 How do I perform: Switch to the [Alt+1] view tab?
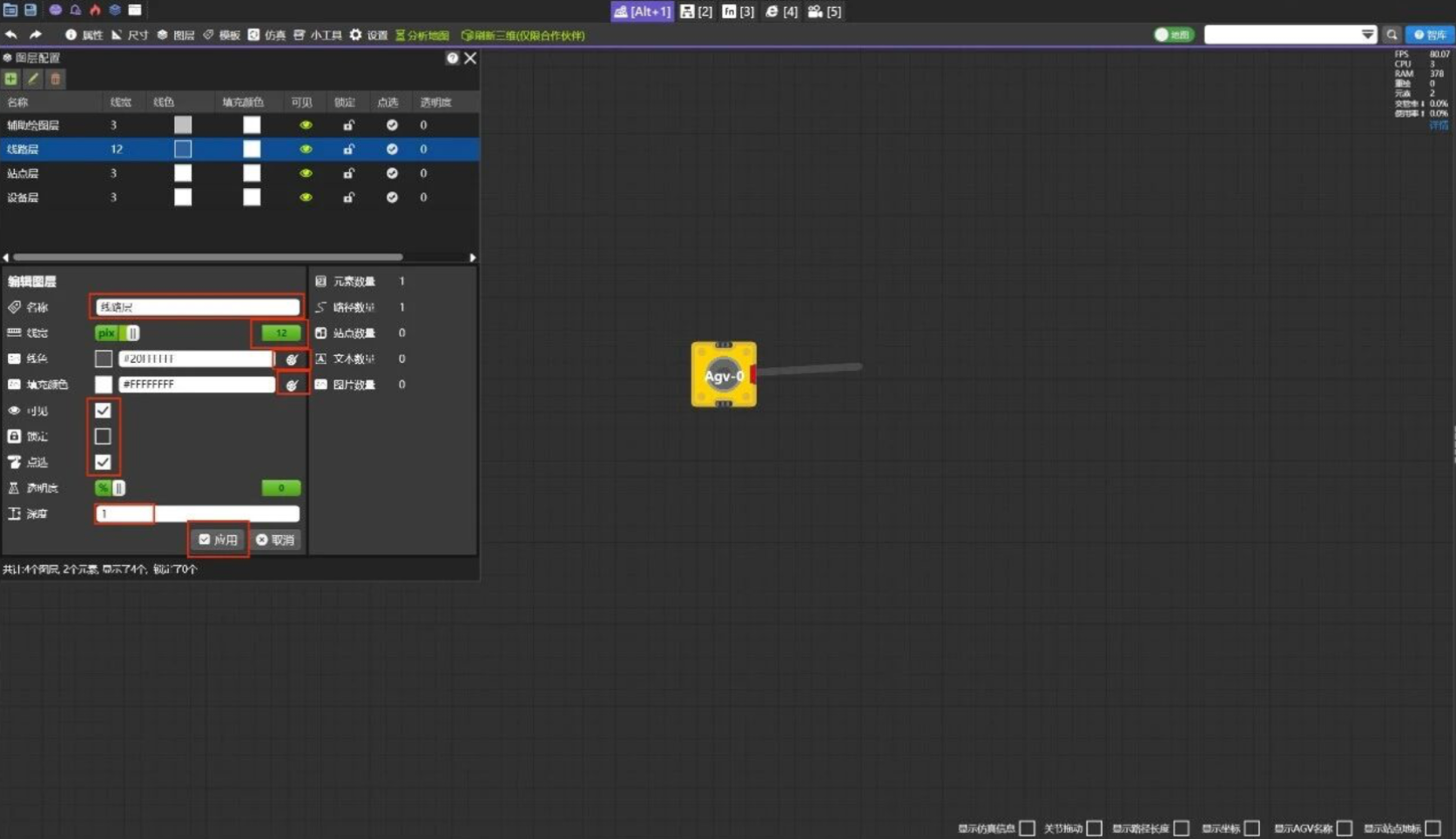pos(642,11)
